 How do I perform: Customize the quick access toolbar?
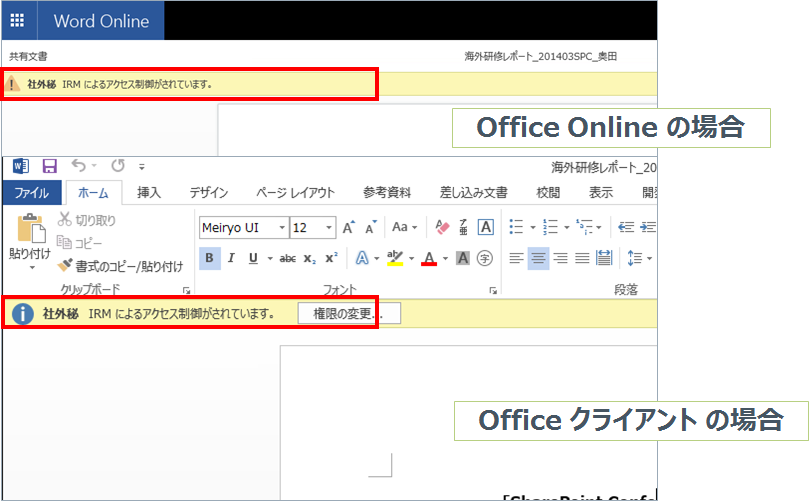pyautogui.click(x=141, y=167)
